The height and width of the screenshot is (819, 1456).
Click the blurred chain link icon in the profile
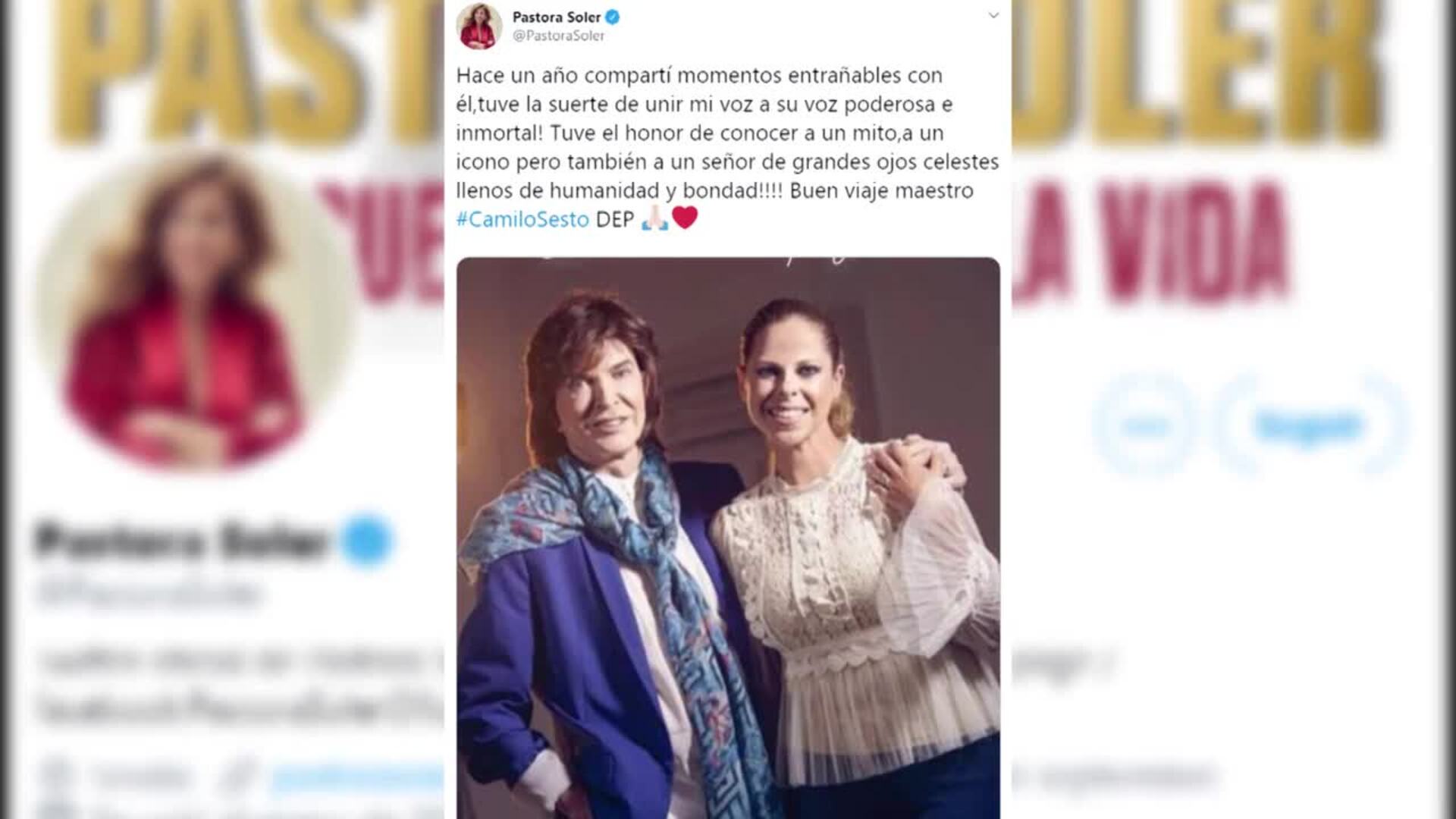tap(237, 779)
